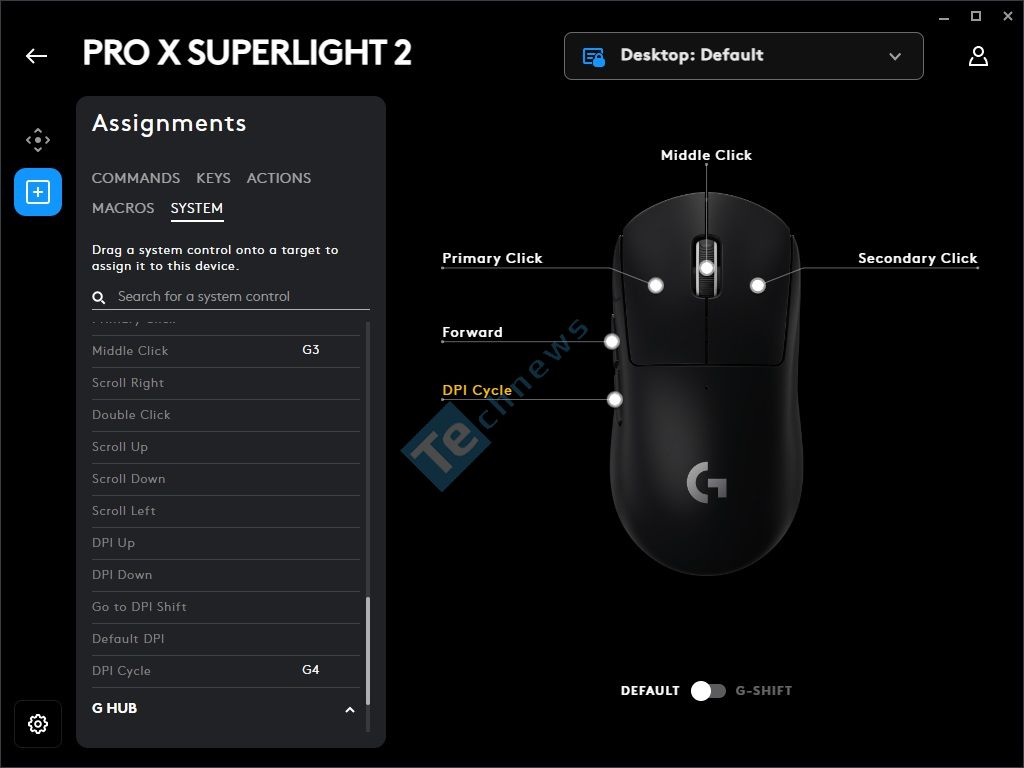Collapse the G HUB section chevron

(x=349, y=710)
